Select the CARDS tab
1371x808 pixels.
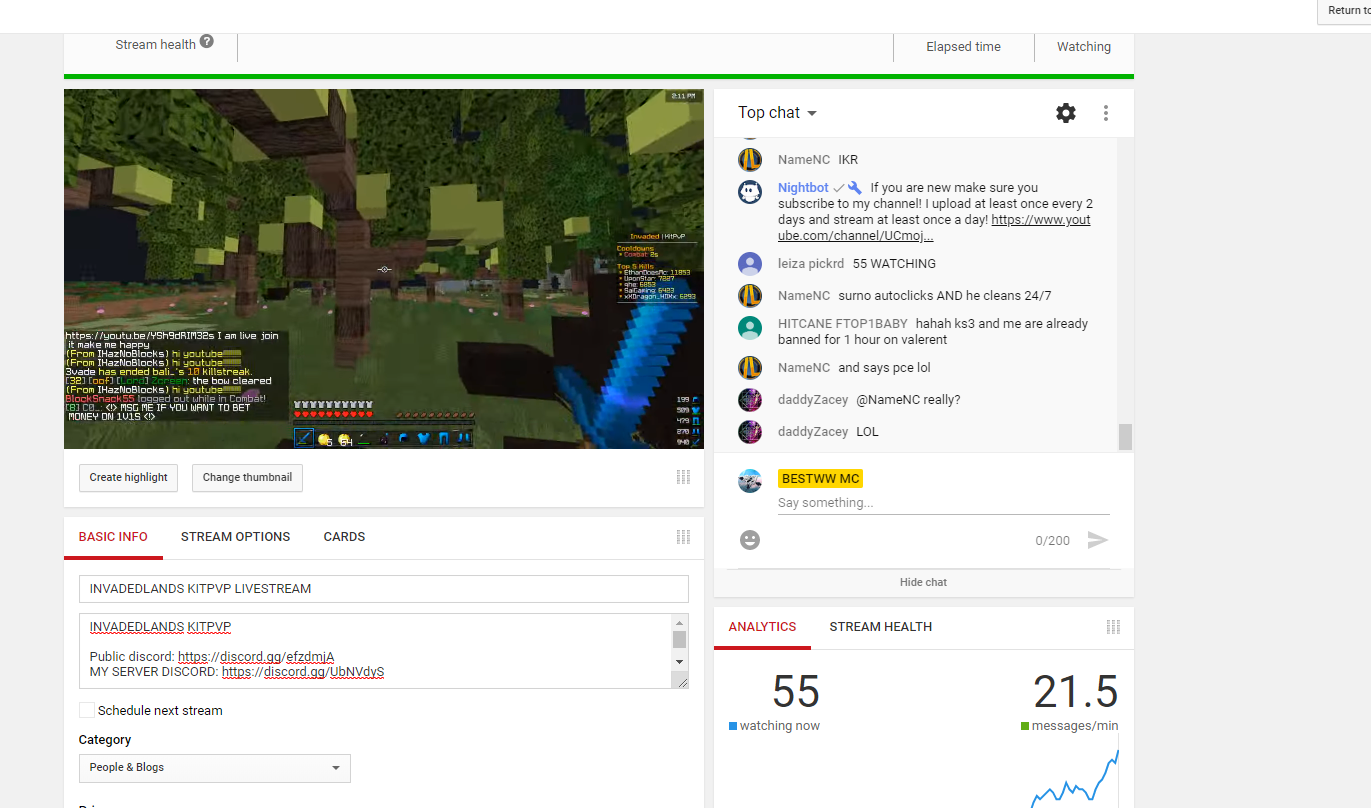click(x=344, y=537)
